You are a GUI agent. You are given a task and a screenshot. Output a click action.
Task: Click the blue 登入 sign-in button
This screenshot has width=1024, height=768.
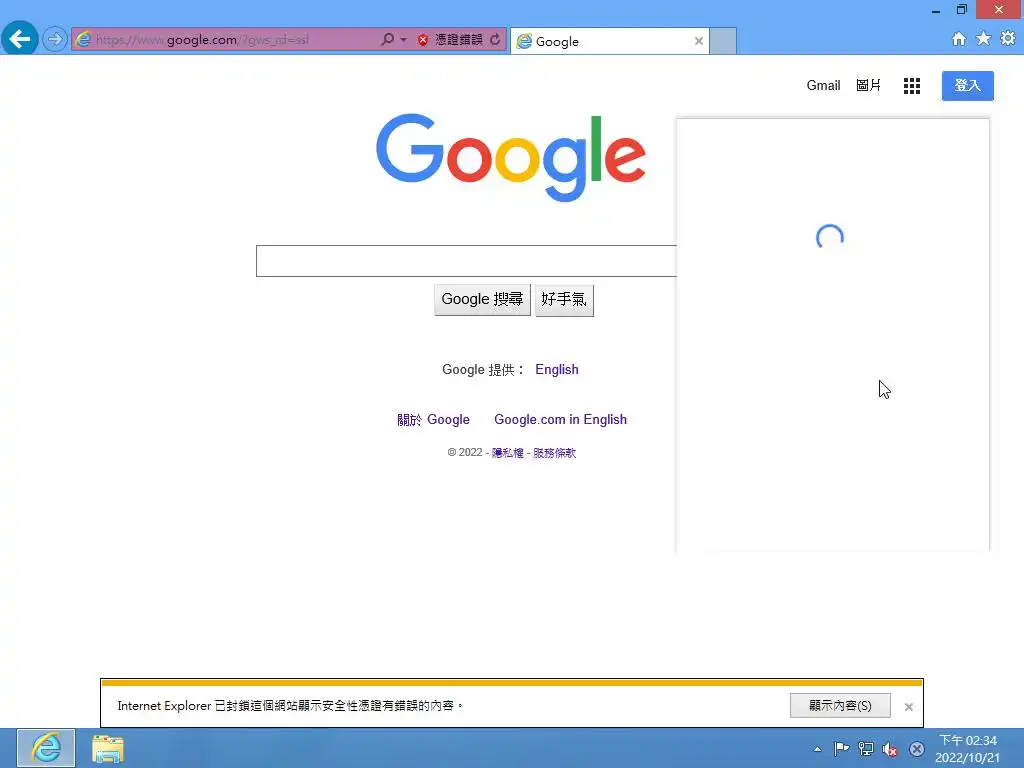pos(967,86)
